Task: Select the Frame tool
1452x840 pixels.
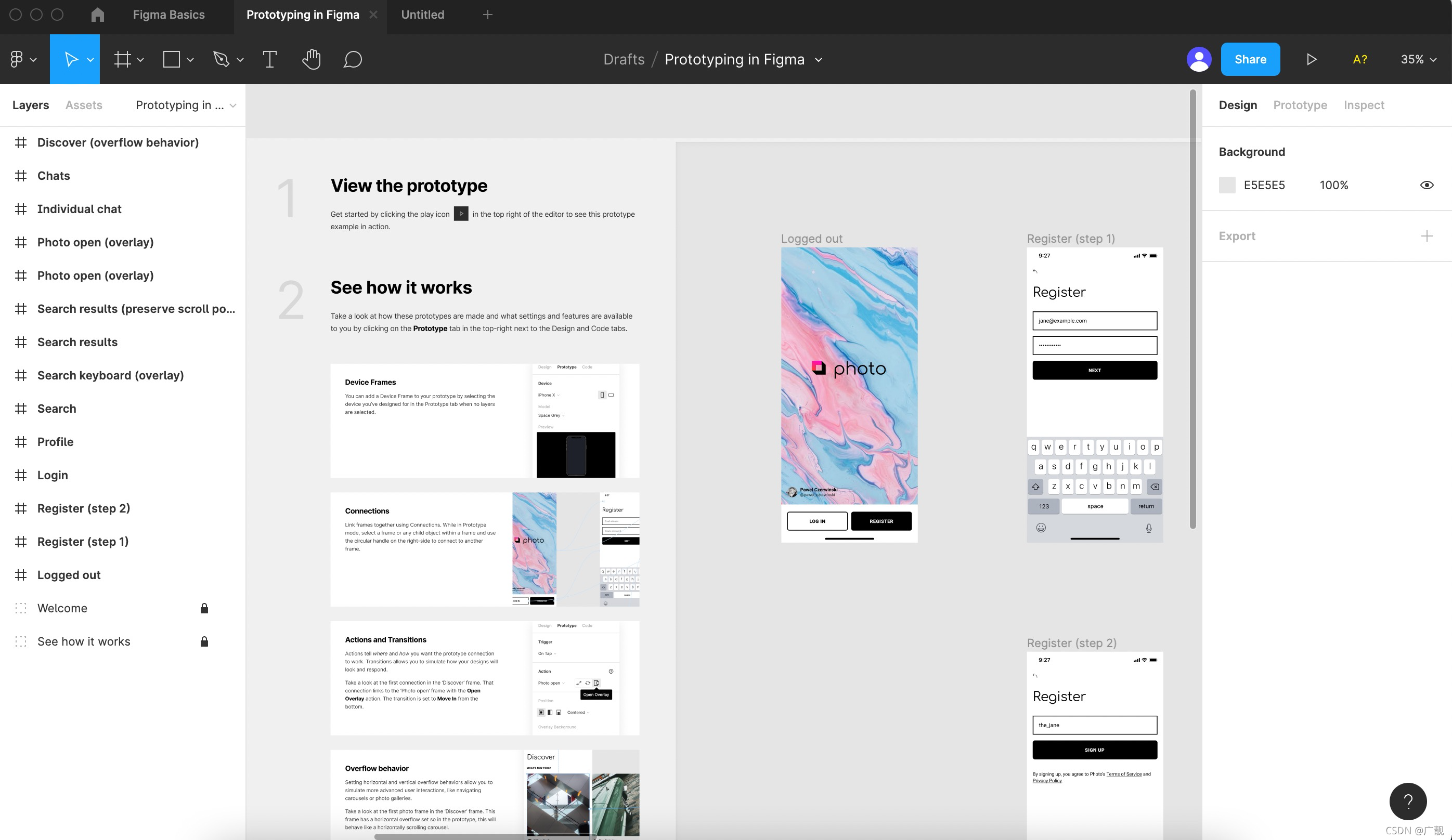Action: (x=122, y=59)
